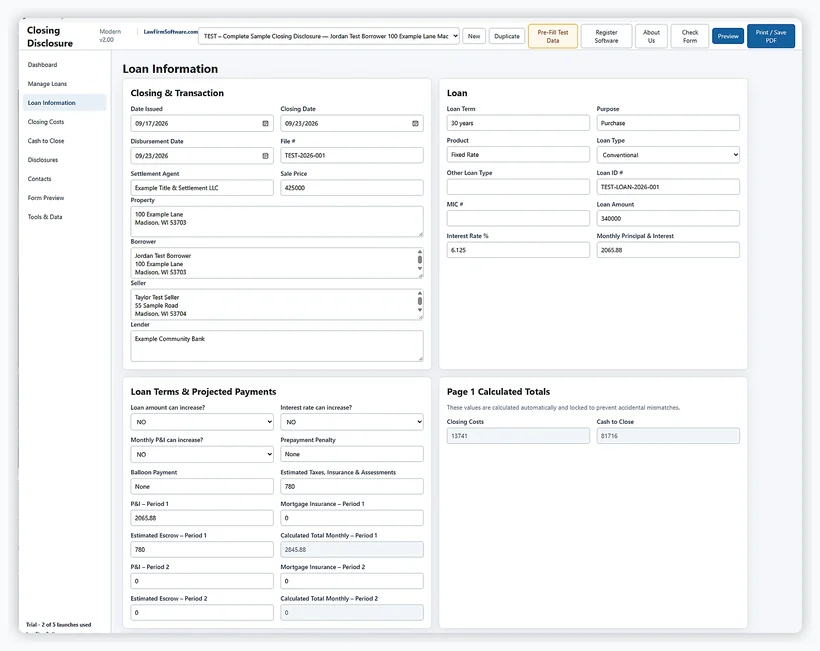
Task: Click the Sale Price field
Action: coord(352,188)
